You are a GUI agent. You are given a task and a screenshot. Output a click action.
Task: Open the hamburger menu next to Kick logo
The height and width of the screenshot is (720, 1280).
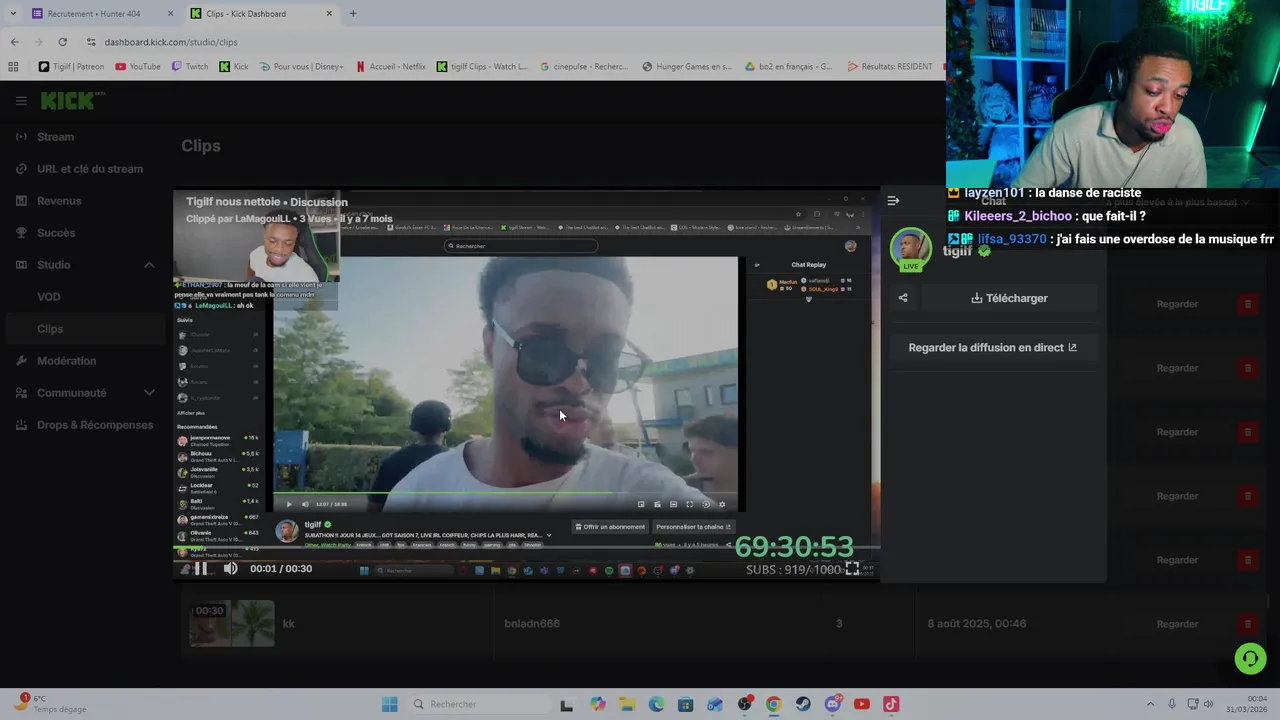[21, 100]
